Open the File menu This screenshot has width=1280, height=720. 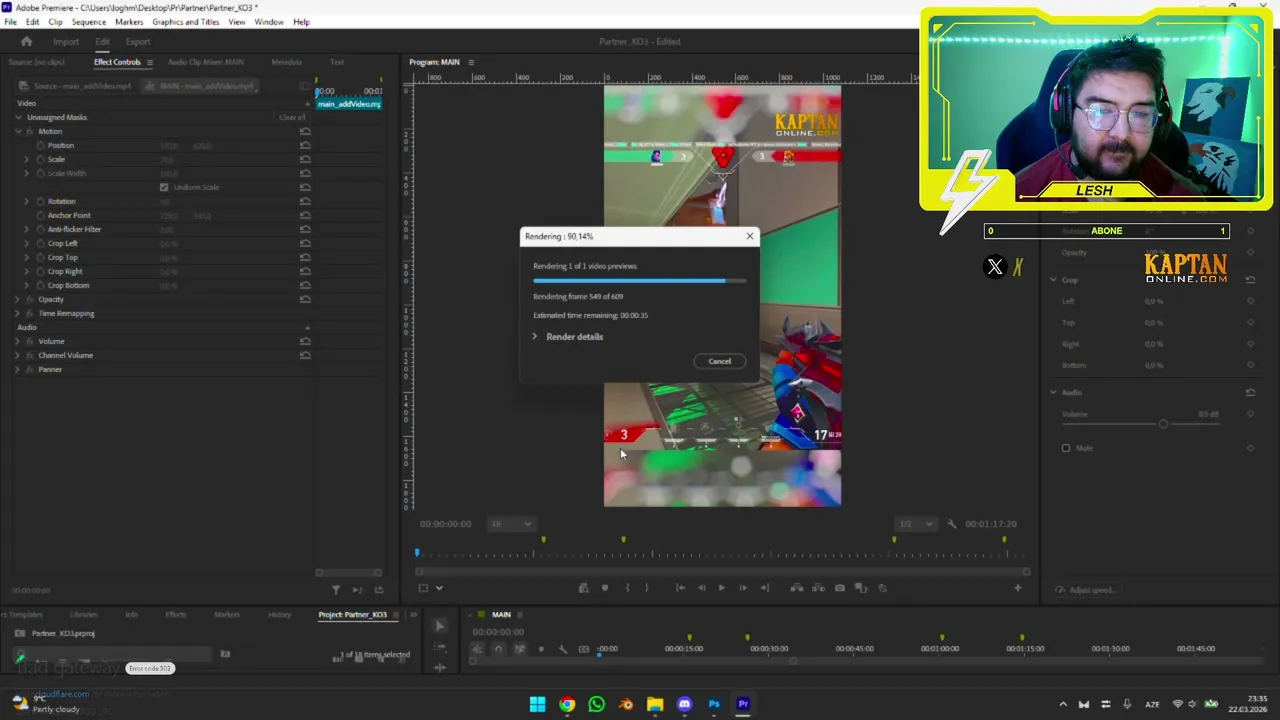click(11, 22)
